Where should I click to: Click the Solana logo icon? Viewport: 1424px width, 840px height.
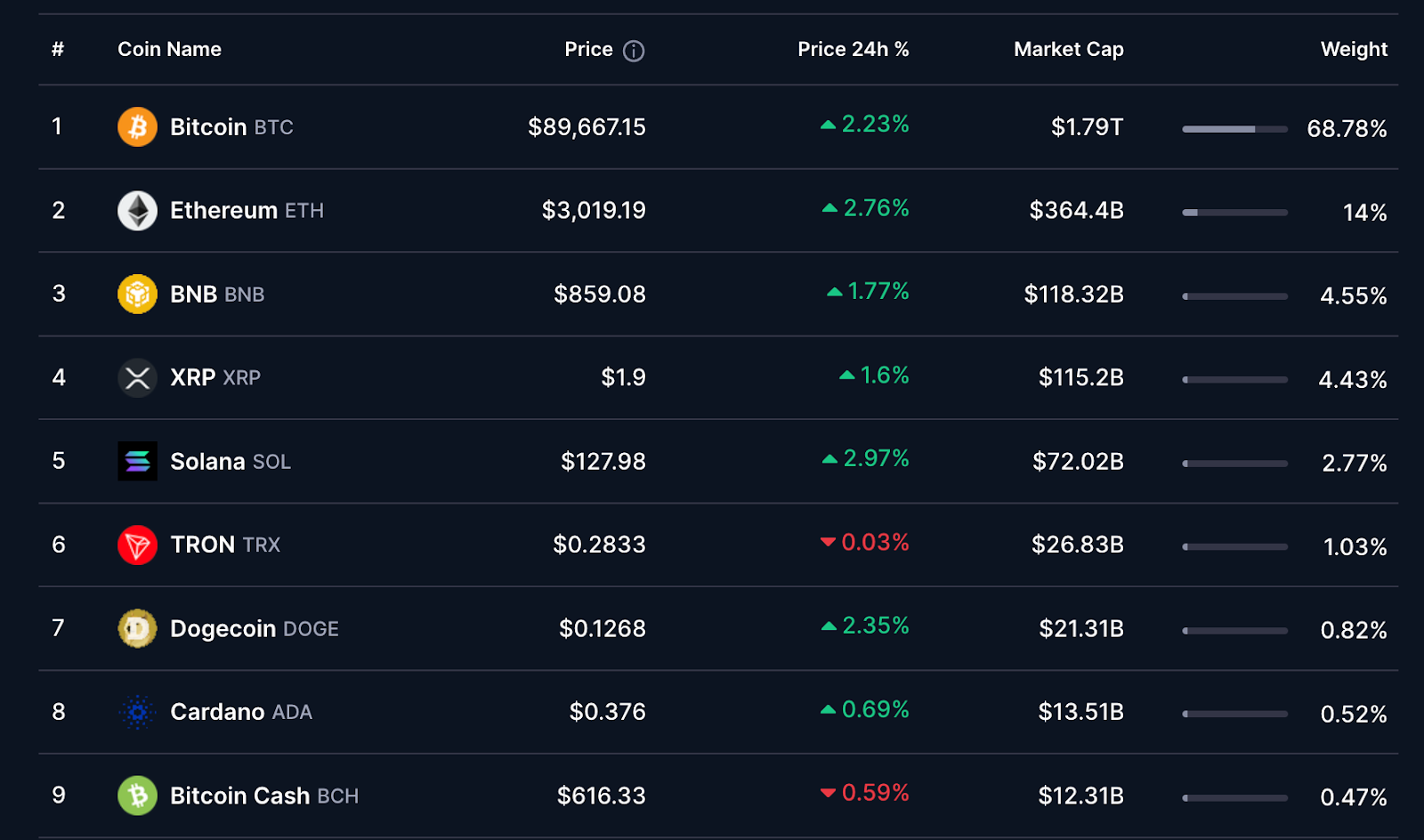coord(137,461)
